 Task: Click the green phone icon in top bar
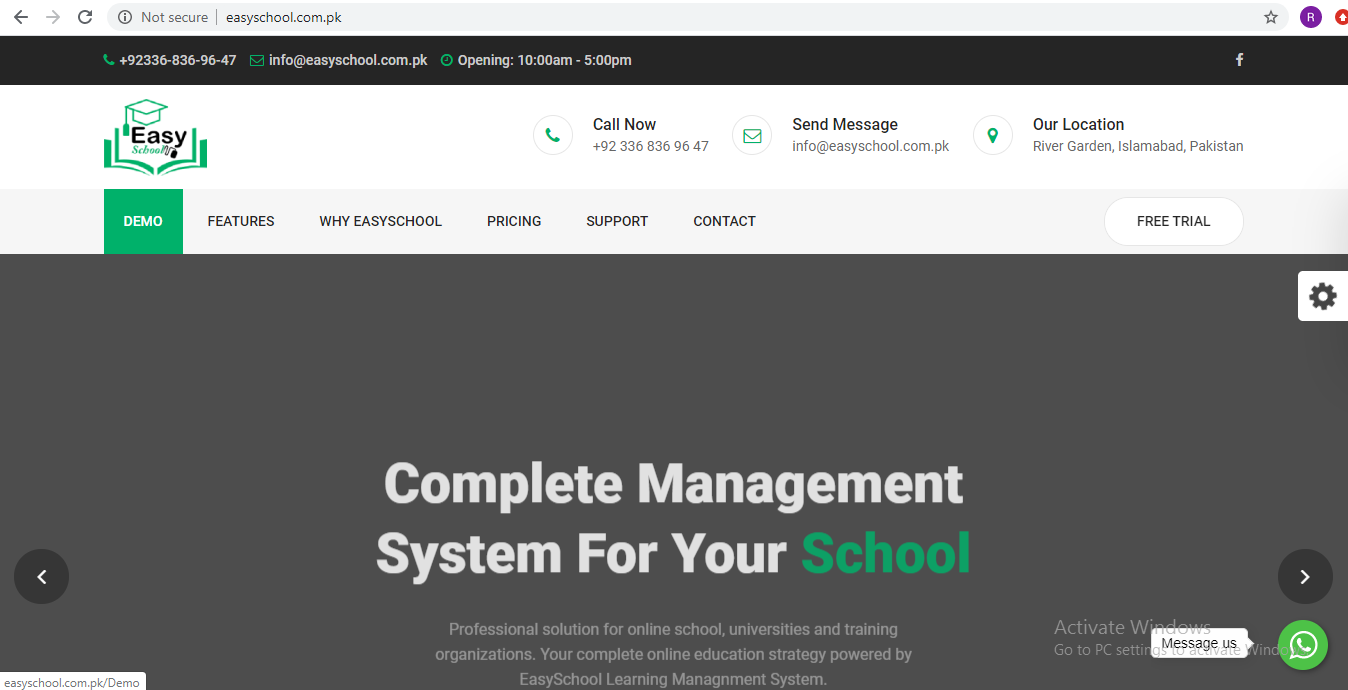click(x=108, y=60)
